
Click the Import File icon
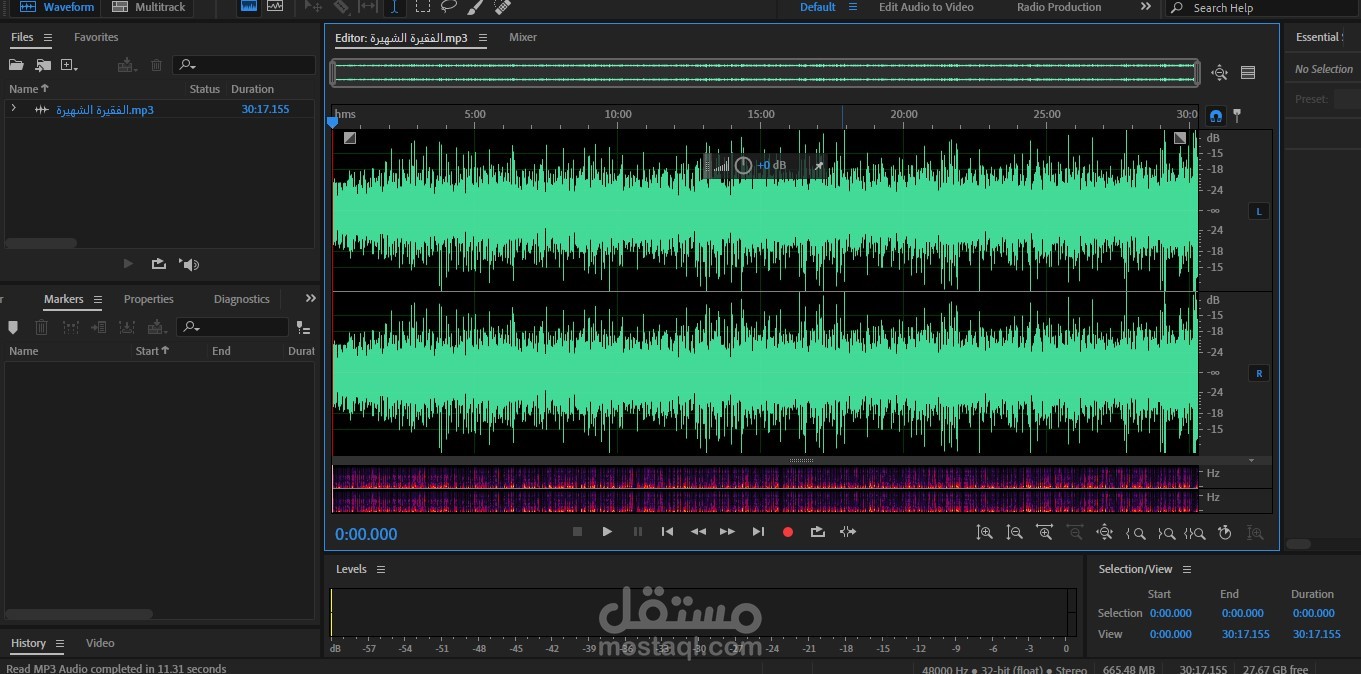(x=42, y=65)
